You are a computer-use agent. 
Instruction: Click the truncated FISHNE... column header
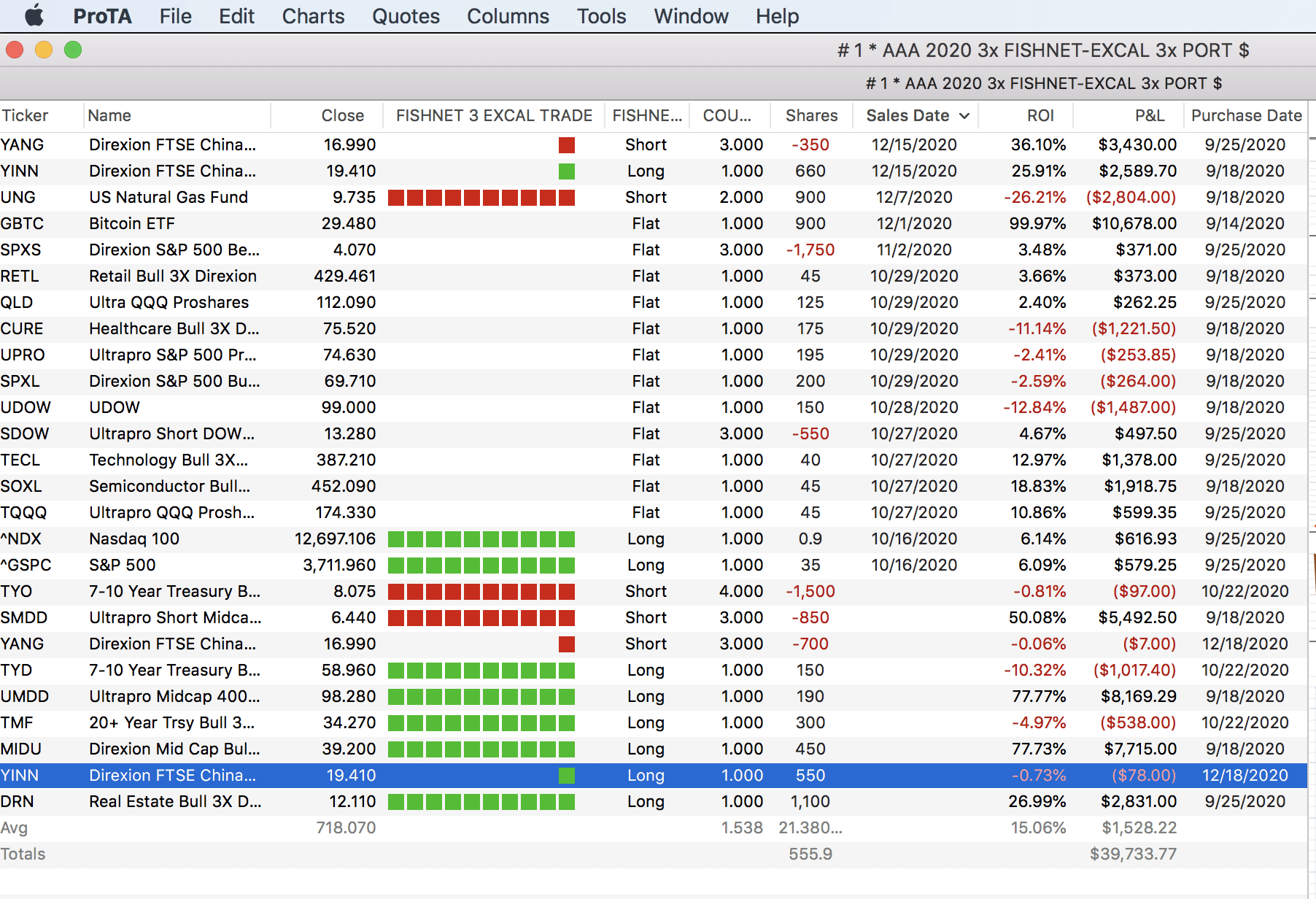coord(647,115)
